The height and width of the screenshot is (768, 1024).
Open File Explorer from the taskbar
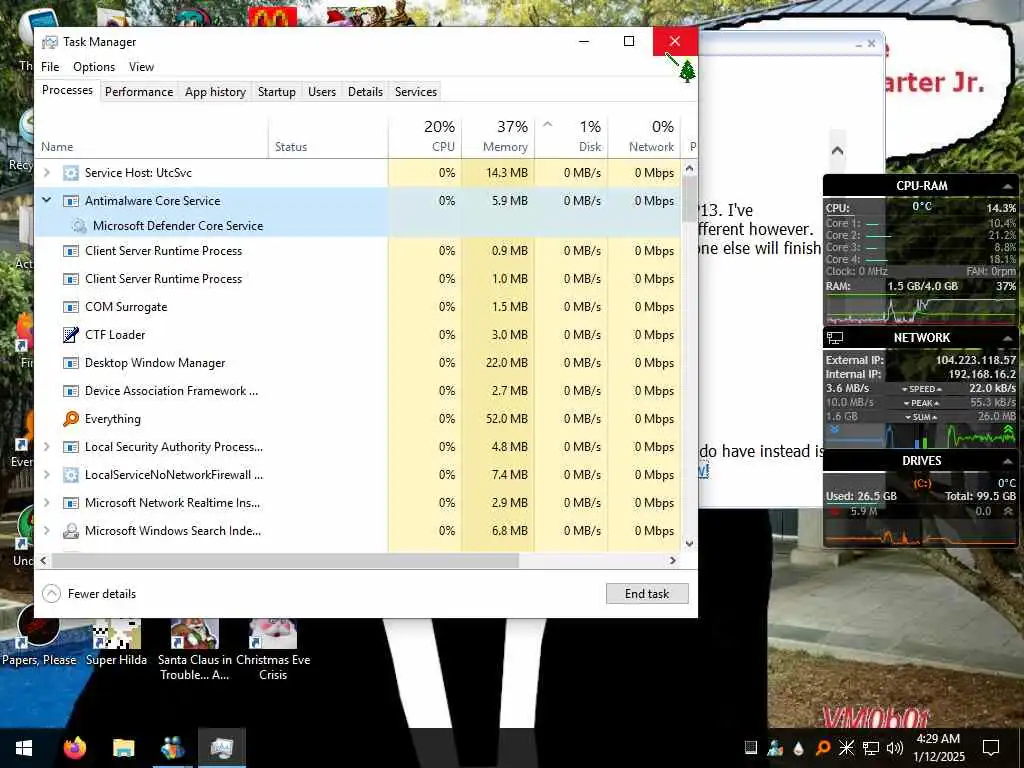123,748
